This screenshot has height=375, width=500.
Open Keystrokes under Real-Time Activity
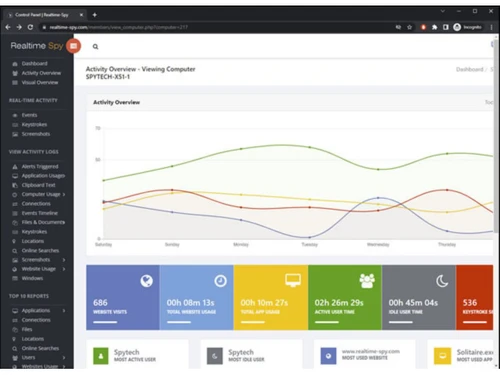pyautogui.click(x=34, y=124)
